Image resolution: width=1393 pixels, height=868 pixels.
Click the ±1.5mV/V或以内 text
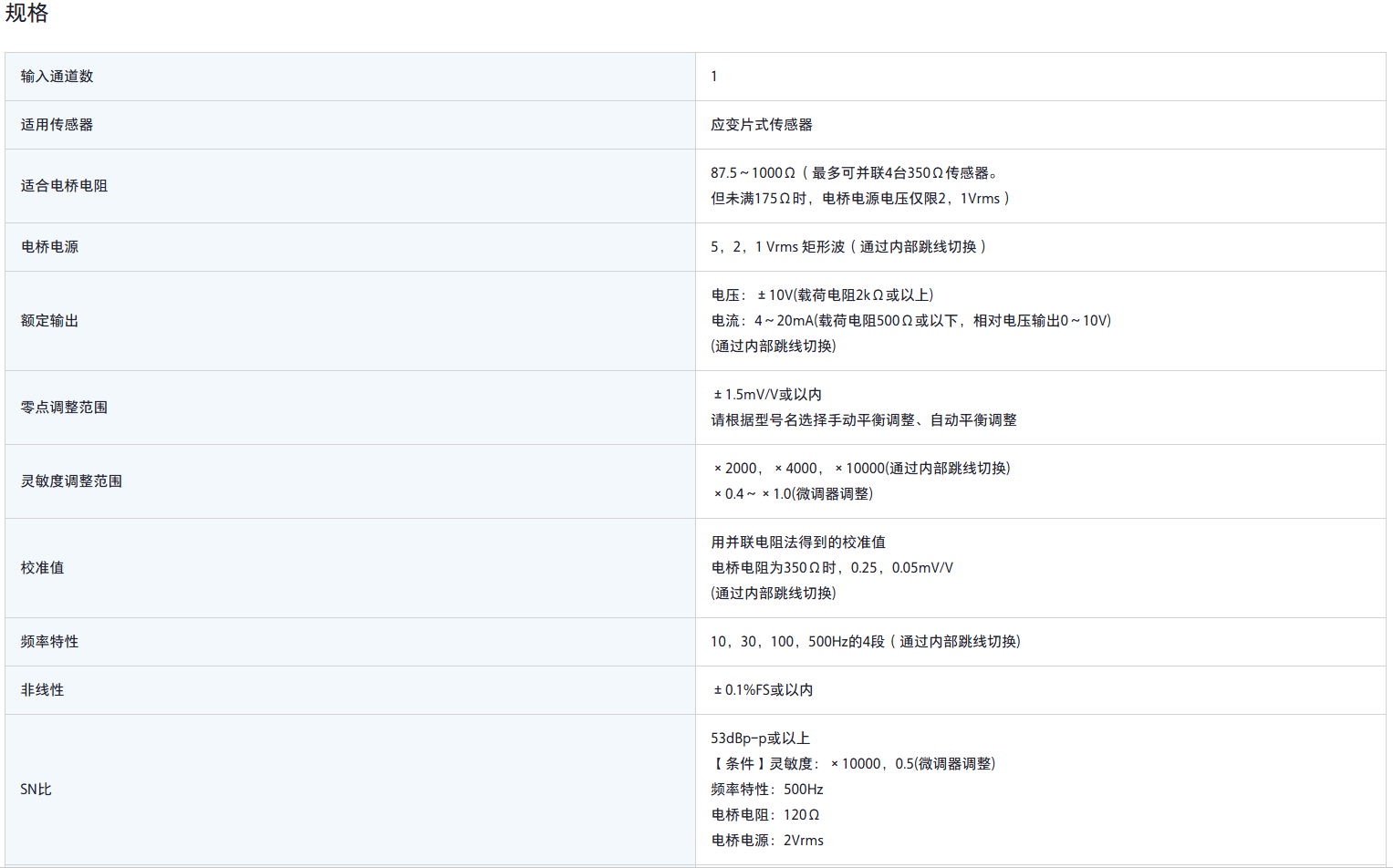(x=767, y=395)
